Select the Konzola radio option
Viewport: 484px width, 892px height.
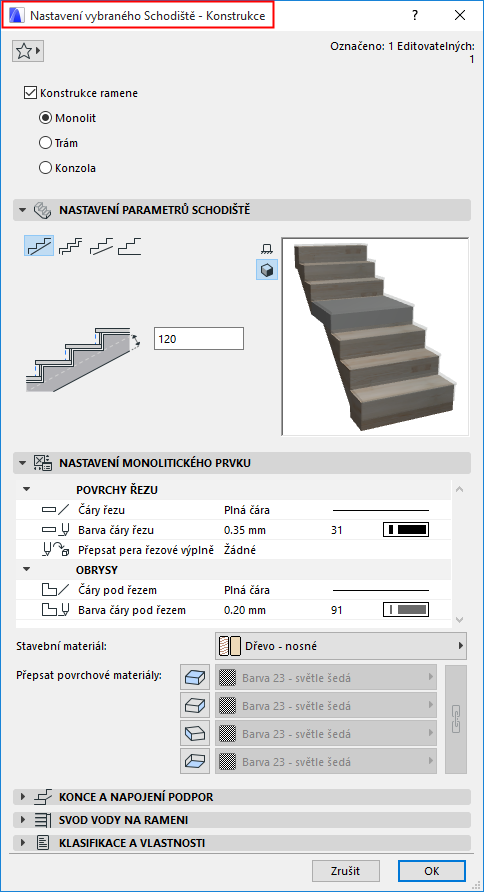[x=45, y=168]
